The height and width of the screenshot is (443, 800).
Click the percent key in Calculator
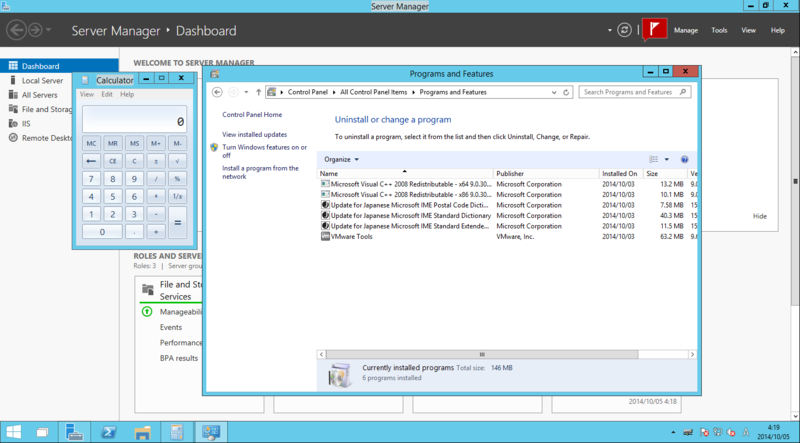177,179
